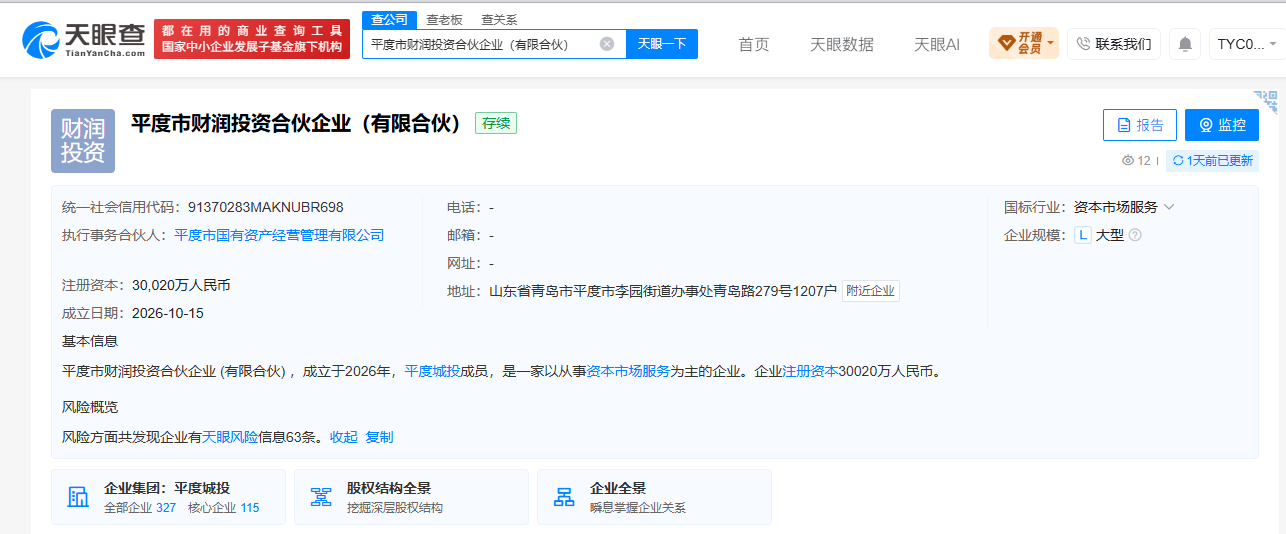The width and height of the screenshot is (1286, 534).
Task: Click the red 国家中小企业发展子基金 banner
Action: click(x=252, y=39)
